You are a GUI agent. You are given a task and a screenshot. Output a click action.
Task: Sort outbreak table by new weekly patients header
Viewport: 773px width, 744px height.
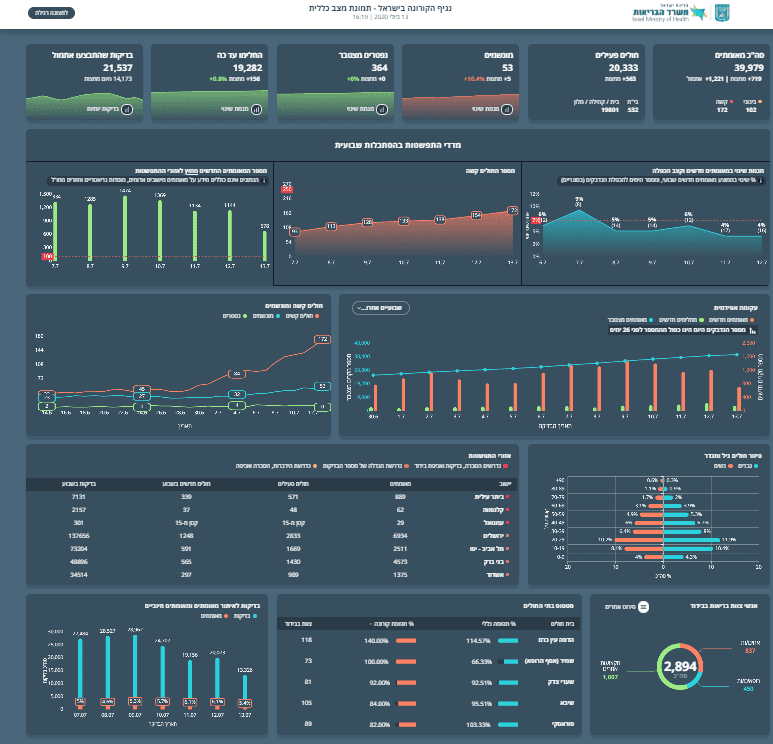pos(186,484)
